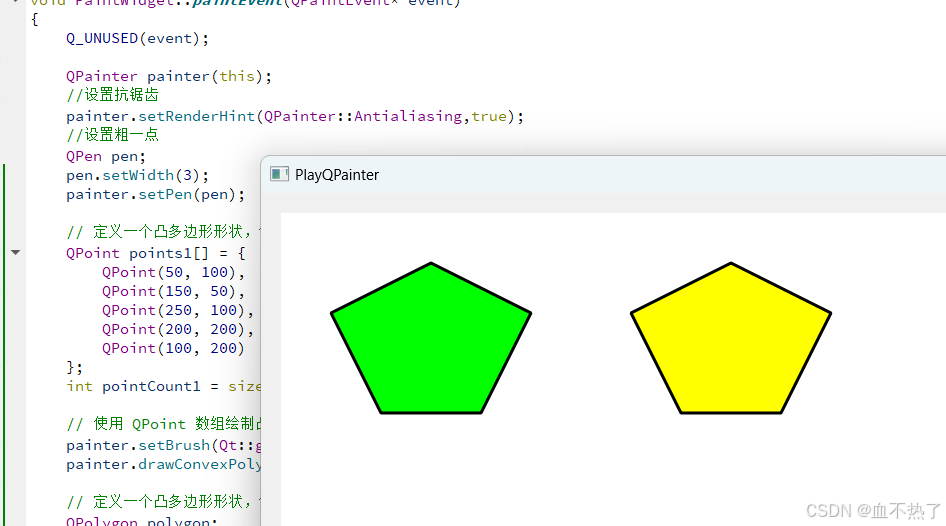Click the painter.setBrush code line
Screen dimensions: 946x526
163,446
